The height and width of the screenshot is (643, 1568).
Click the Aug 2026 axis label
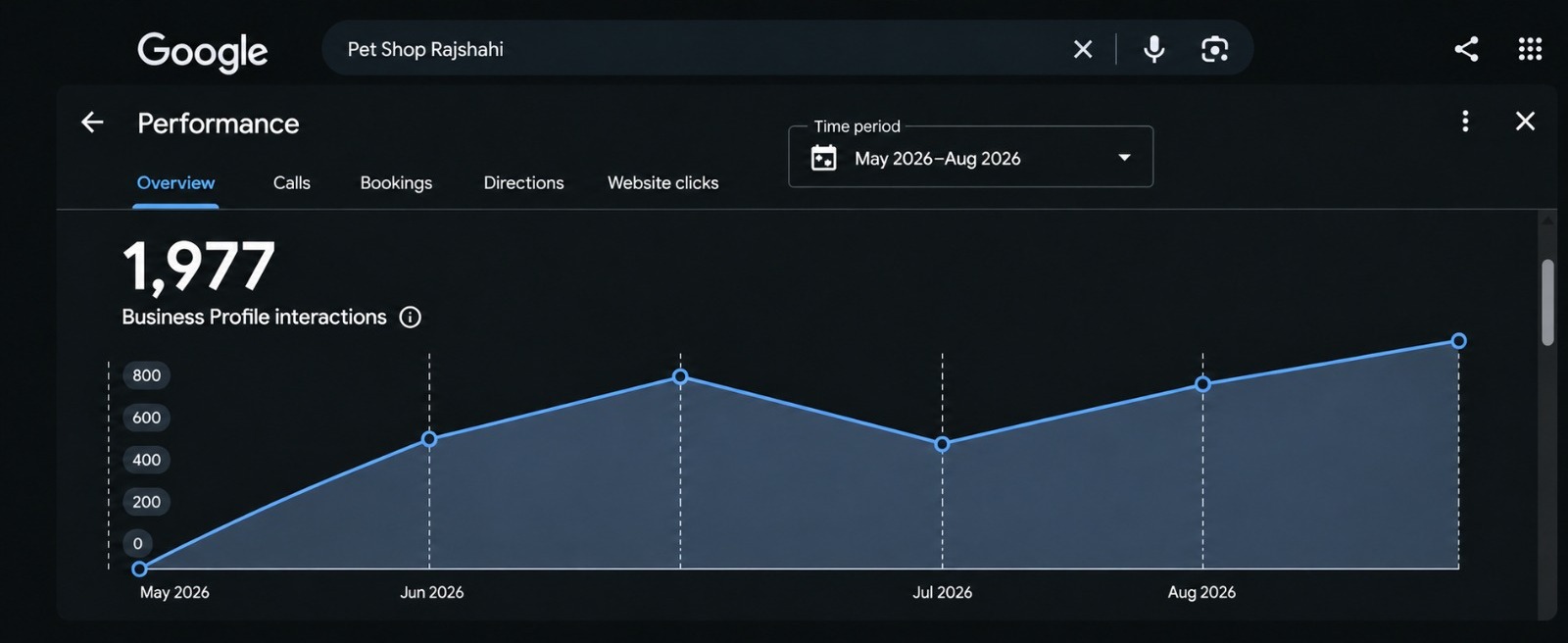click(x=1201, y=592)
